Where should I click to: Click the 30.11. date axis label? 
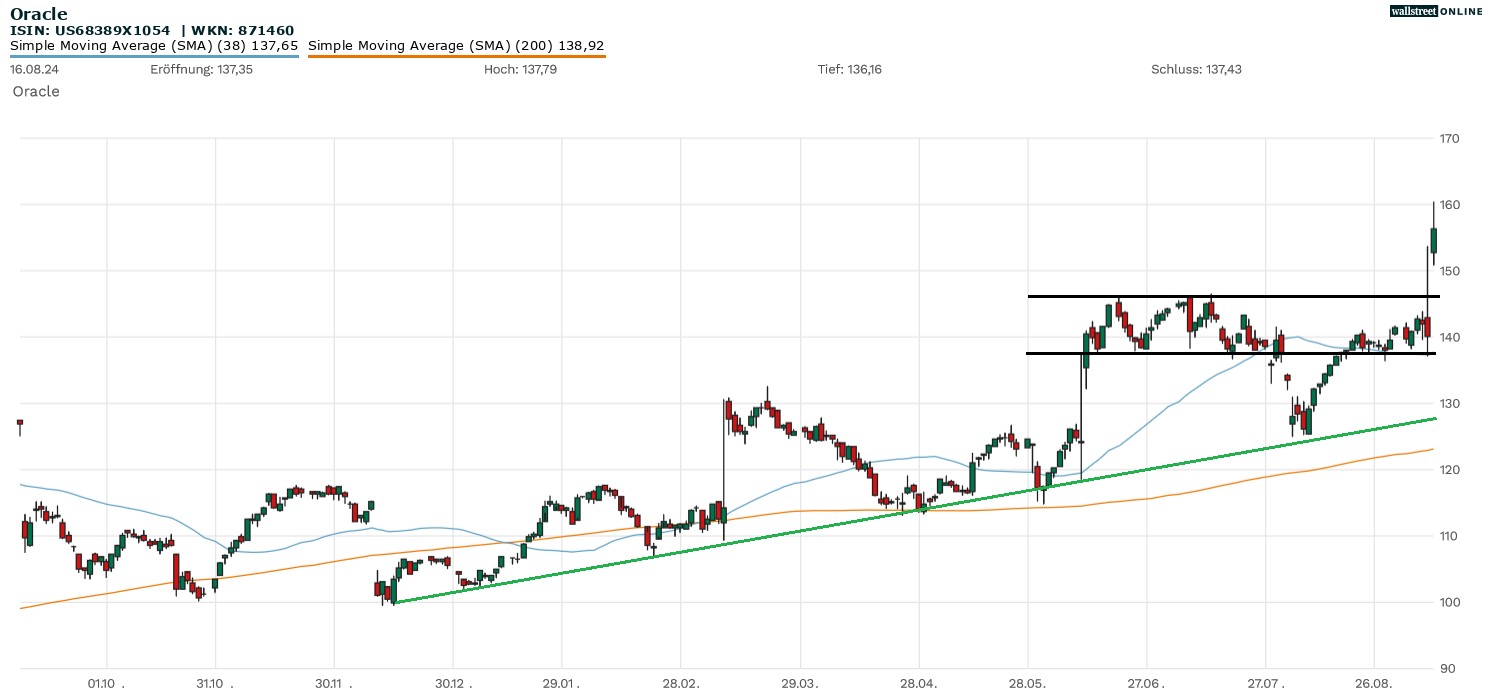(334, 684)
